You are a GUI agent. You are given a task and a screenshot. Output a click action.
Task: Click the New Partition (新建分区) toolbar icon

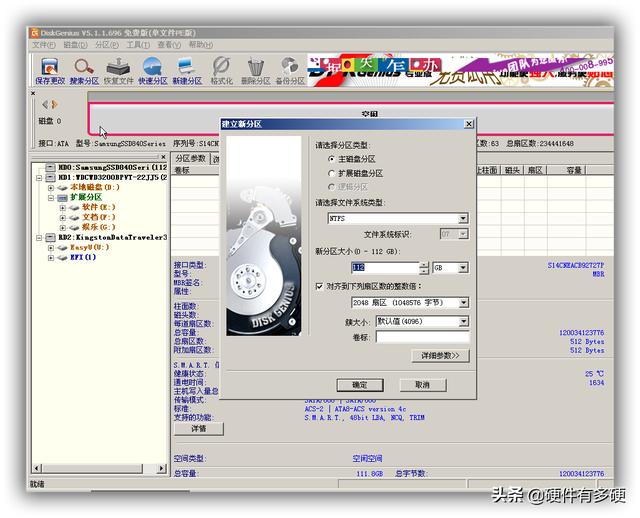[x=187, y=70]
